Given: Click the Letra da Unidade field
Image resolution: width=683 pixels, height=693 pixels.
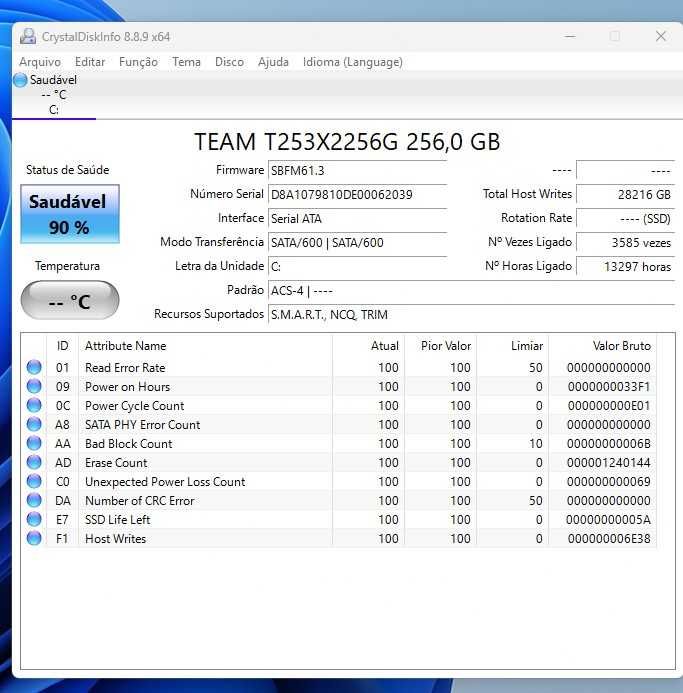Looking at the screenshot, I should tap(357, 267).
